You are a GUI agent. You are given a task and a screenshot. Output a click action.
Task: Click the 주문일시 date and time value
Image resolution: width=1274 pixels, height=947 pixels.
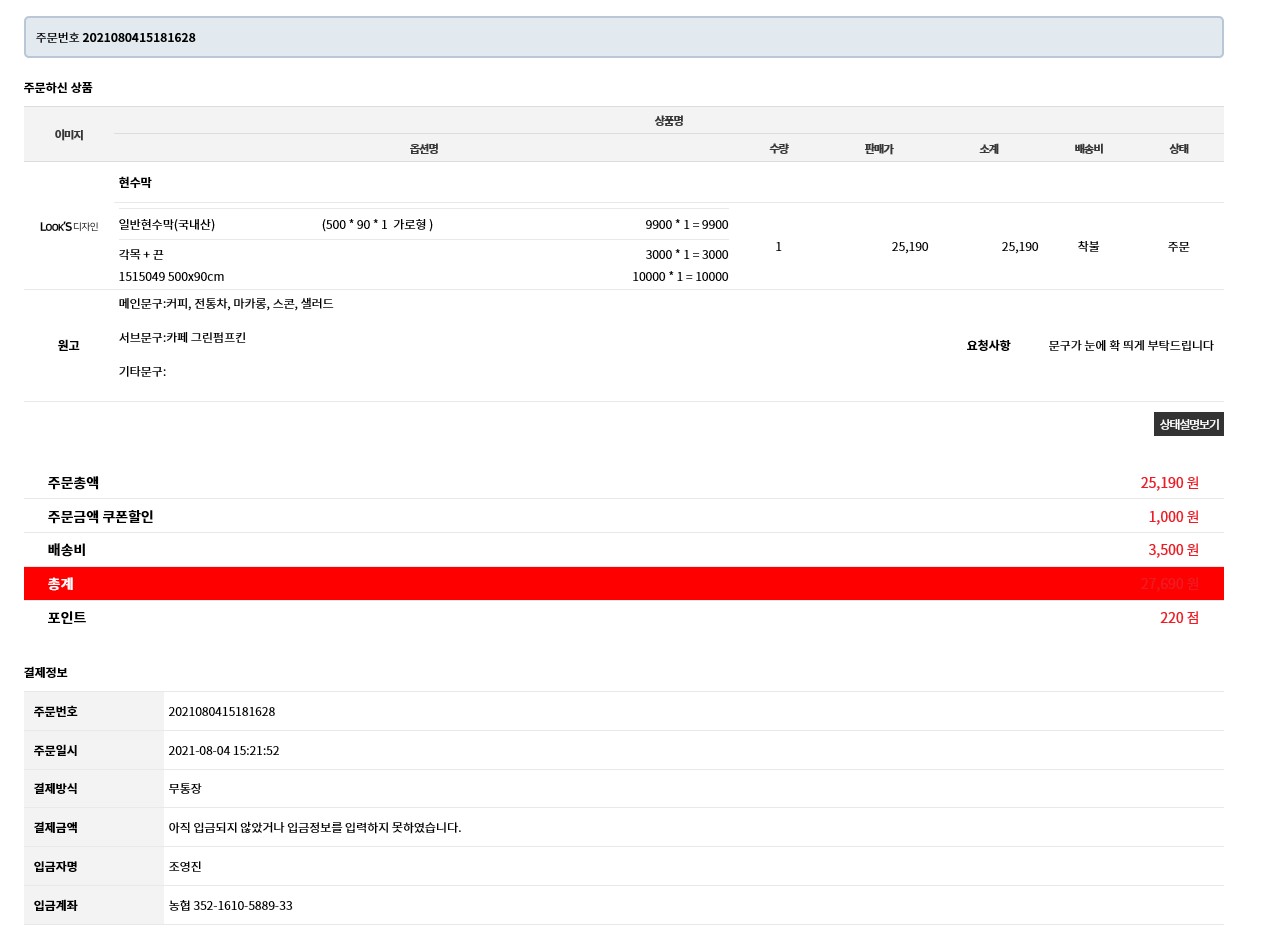point(224,751)
